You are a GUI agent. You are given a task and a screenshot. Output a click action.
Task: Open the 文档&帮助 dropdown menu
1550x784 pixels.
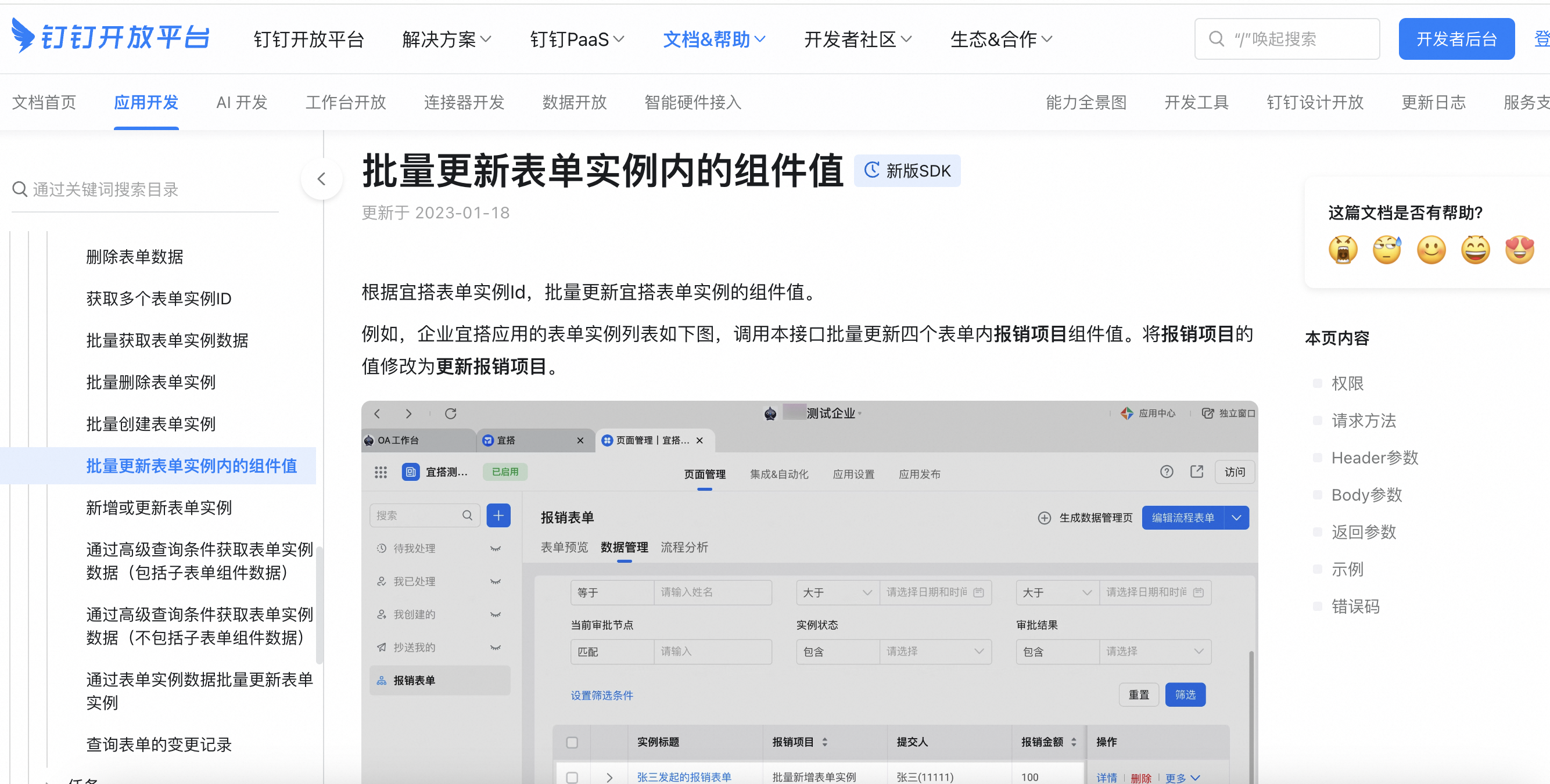[714, 39]
